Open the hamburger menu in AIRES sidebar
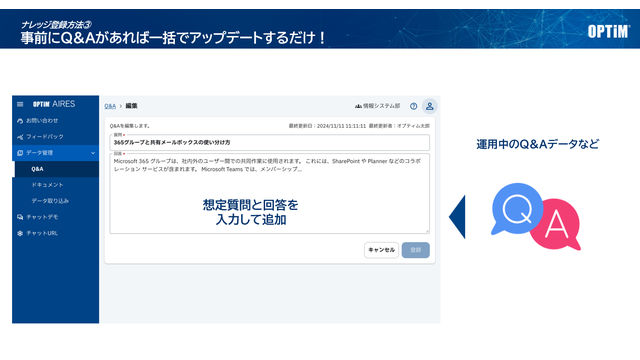Viewport: 640px width, 360px height. 20,104
